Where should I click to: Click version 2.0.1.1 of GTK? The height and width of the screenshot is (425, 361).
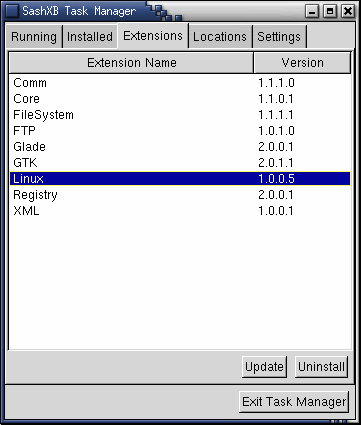tap(276, 163)
